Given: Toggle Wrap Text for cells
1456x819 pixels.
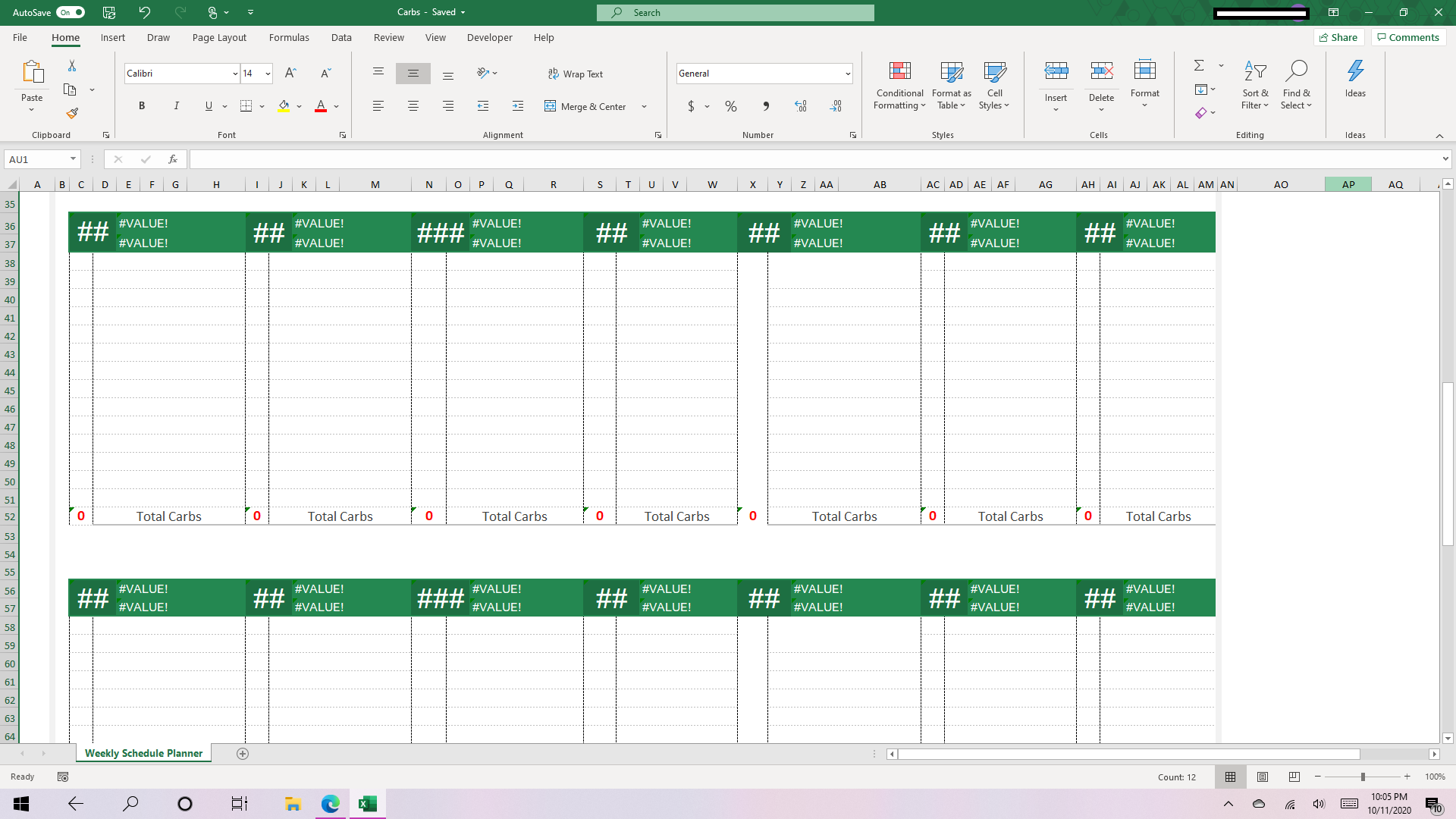Looking at the screenshot, I should (x=576, y=74).
